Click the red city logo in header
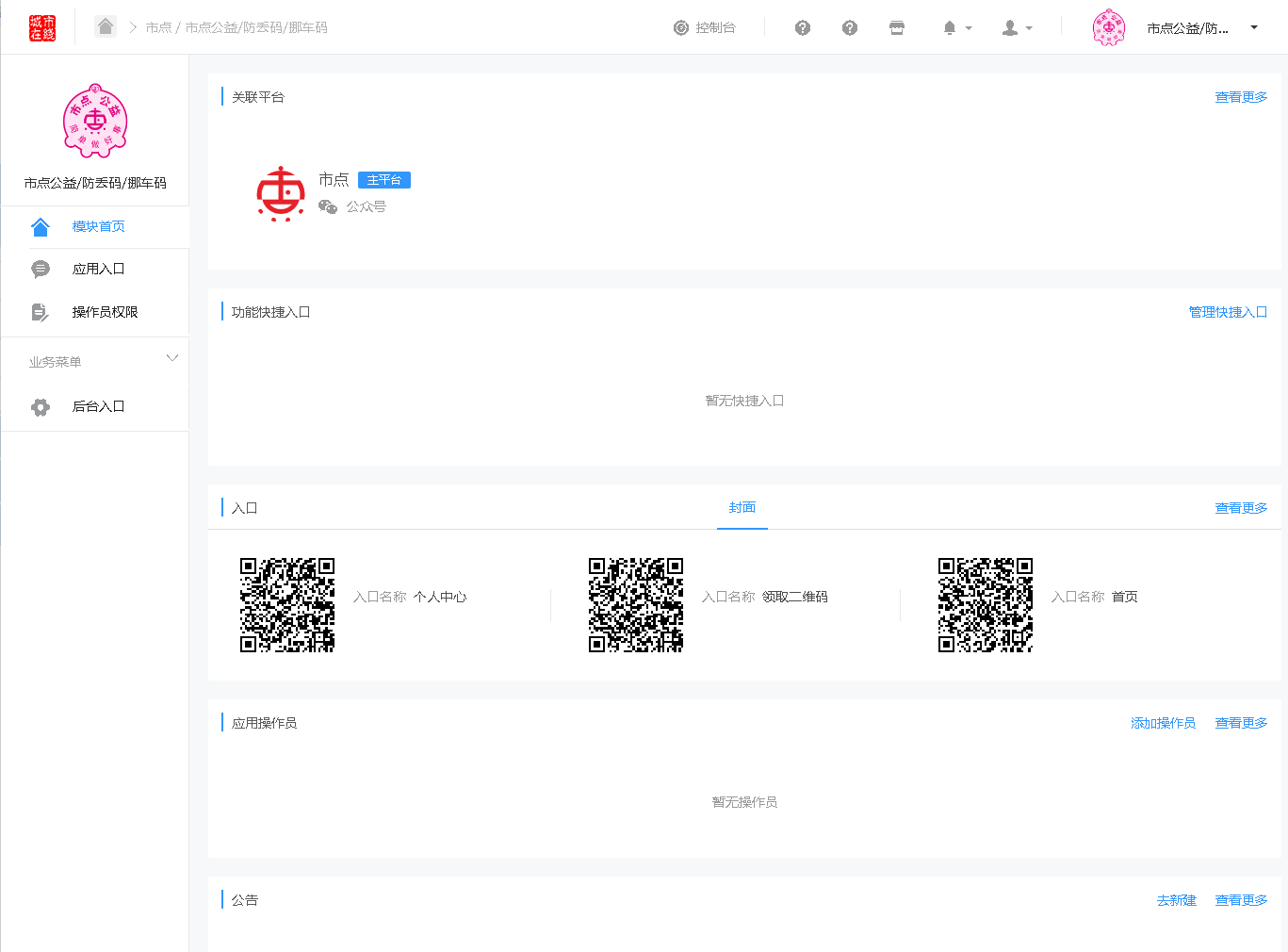 click(x=42, y=27)
